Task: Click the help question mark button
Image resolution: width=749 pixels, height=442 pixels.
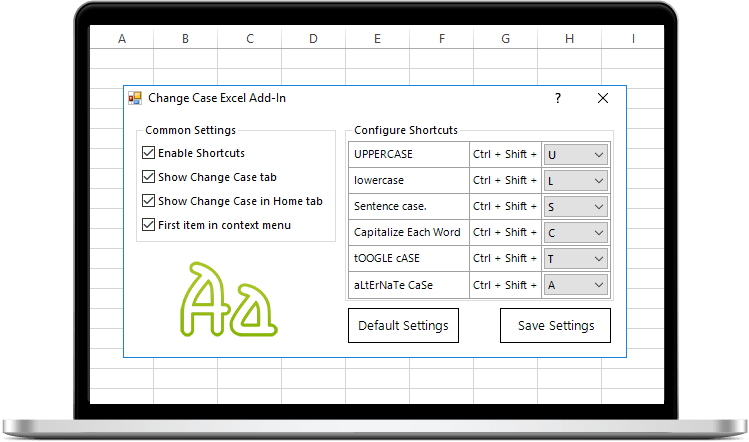Action: pyautogui.click(x=557, y=98)
